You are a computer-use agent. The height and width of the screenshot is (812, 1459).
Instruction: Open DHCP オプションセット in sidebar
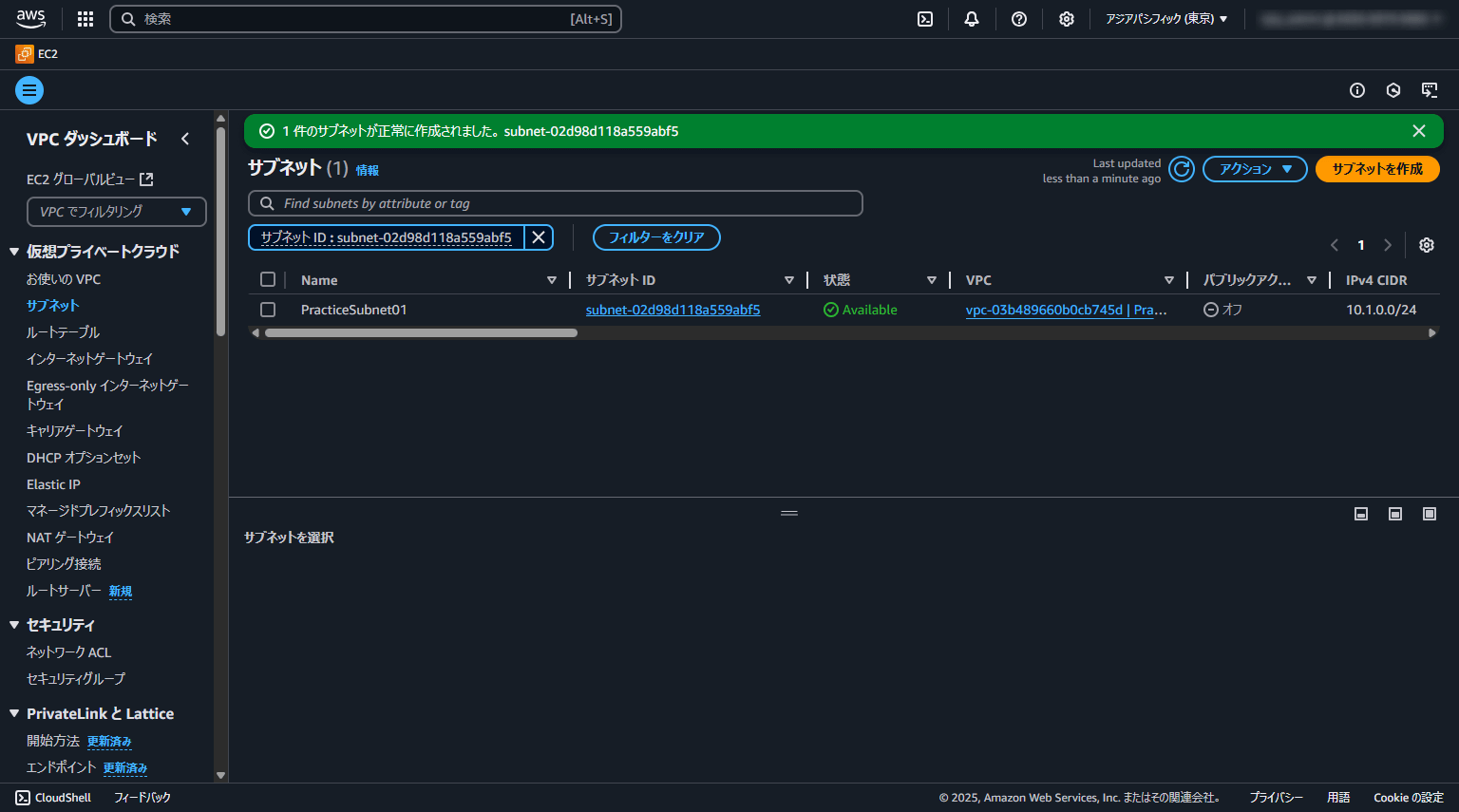[x=84, y=458]
